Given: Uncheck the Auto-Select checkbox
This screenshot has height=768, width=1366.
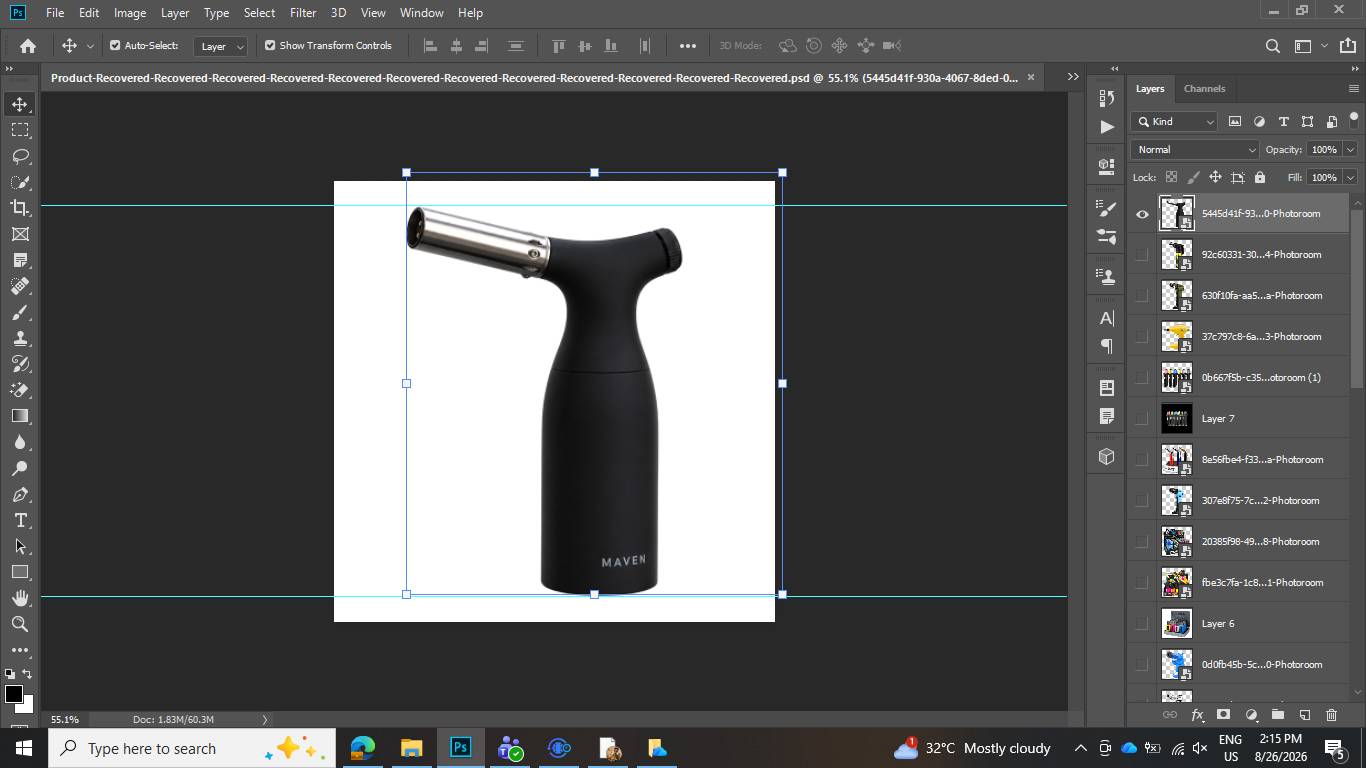Looking at the screenshot, I should pos(115,45).
